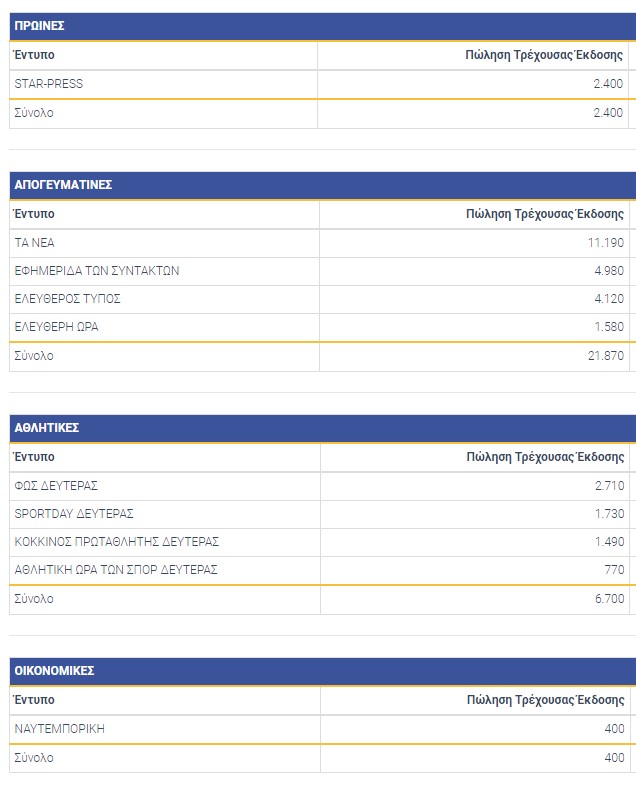Click ΕΛΕΥΘΕΡΟΣ ΤΥΠΟΣ in the table
This screenshot has width=636, height=799.
pyautogui.click(x=68, y=299)
